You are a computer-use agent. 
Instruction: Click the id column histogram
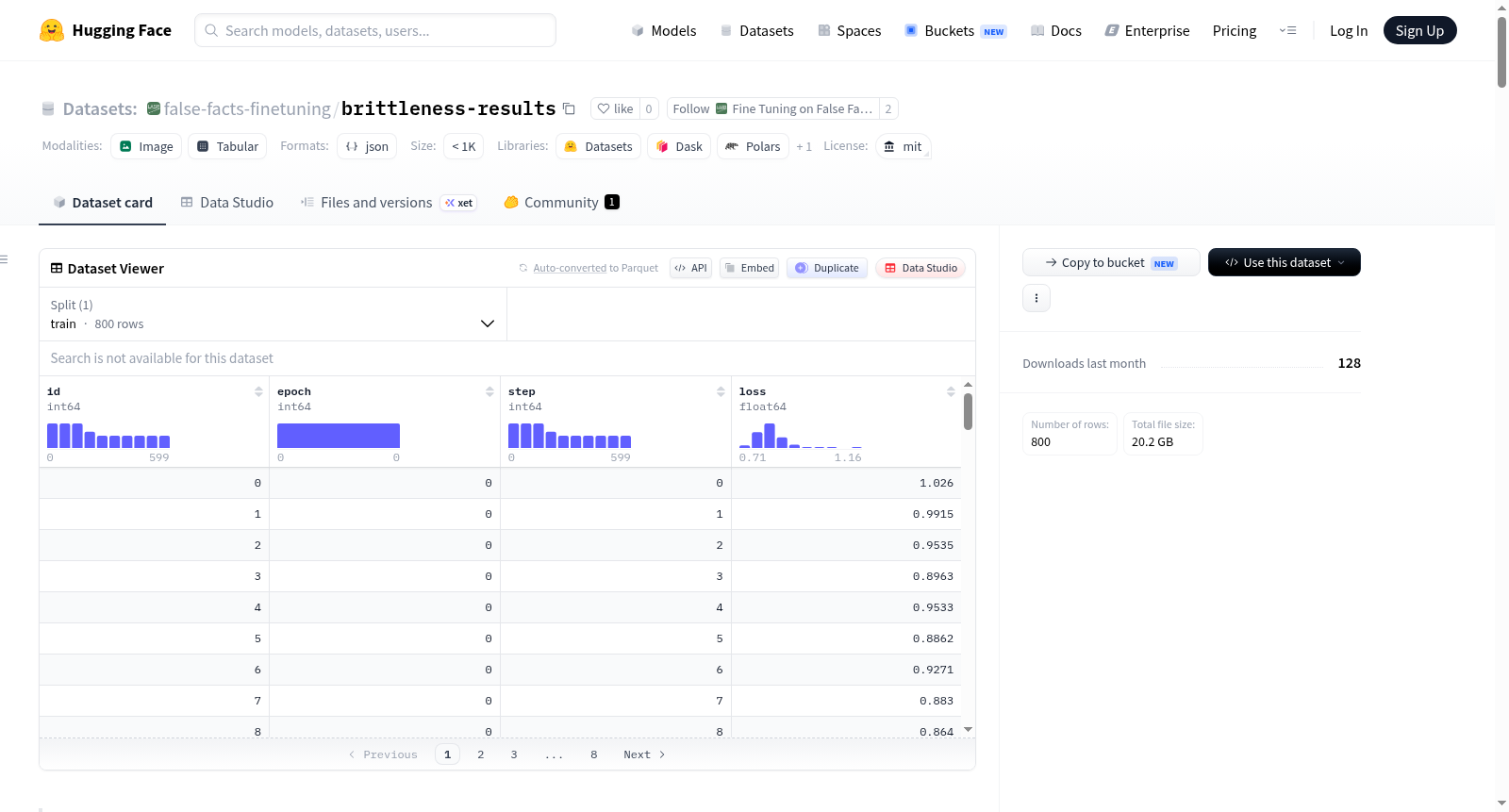click(108, 436)
